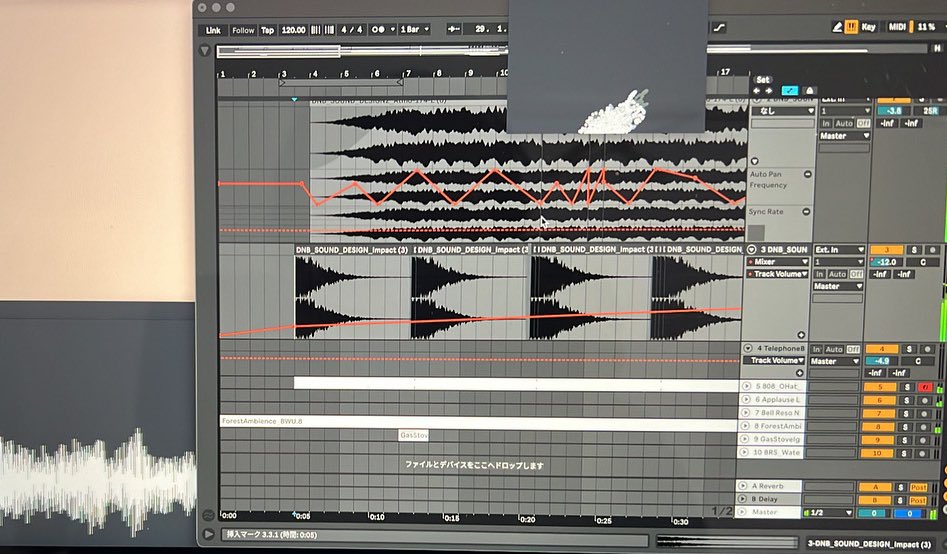Click the 4 / 4 time signature
947x554 pixels.
(352, 30)
